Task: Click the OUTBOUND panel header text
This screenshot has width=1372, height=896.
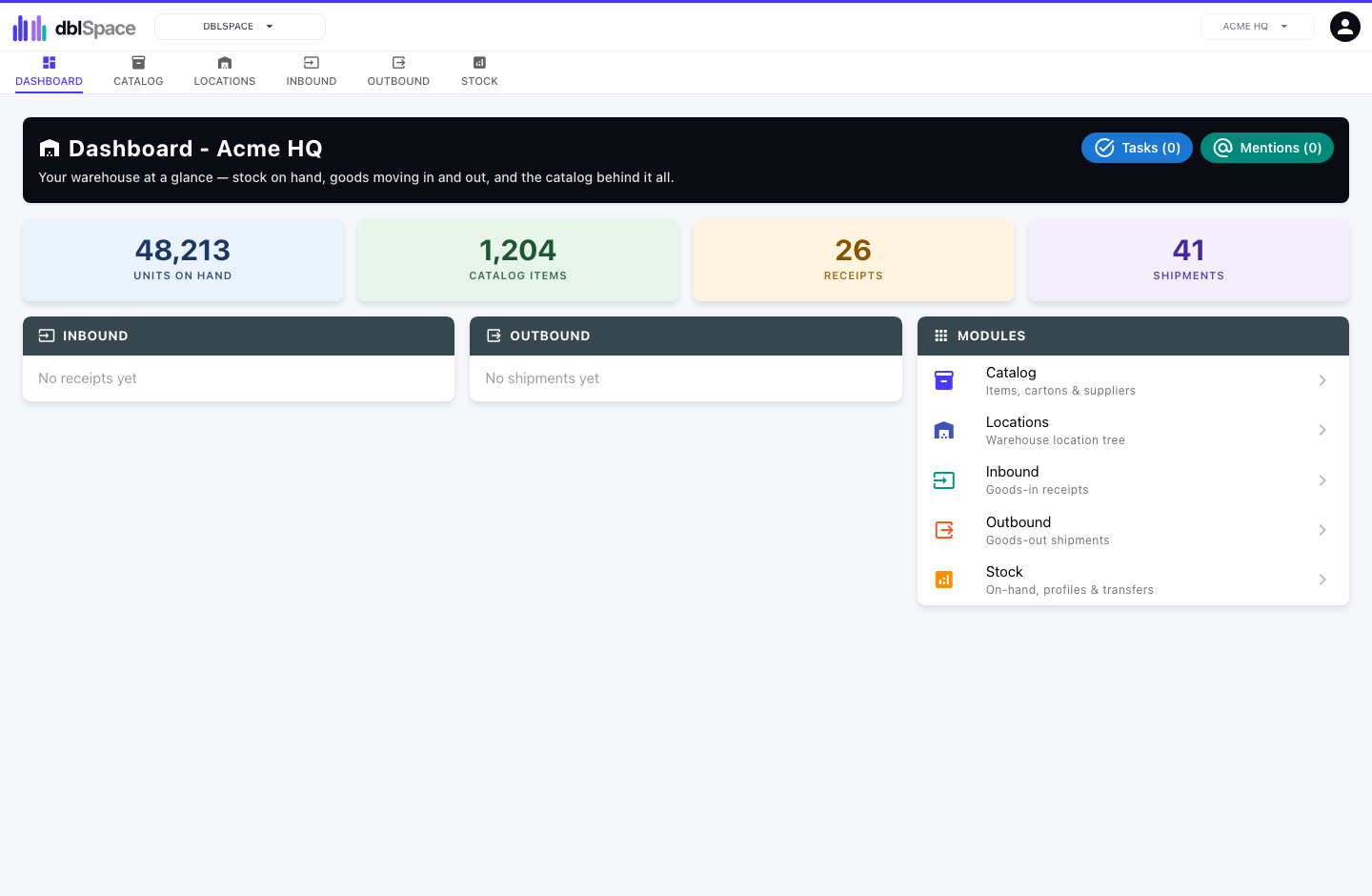Action: click(550, 336)
